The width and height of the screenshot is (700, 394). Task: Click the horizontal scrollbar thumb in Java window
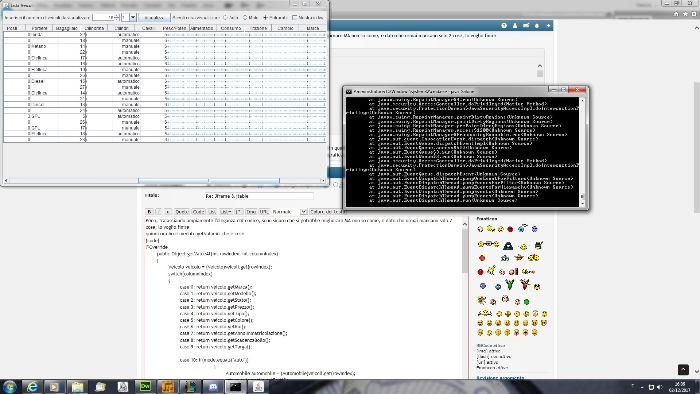(x=208, y=180)
